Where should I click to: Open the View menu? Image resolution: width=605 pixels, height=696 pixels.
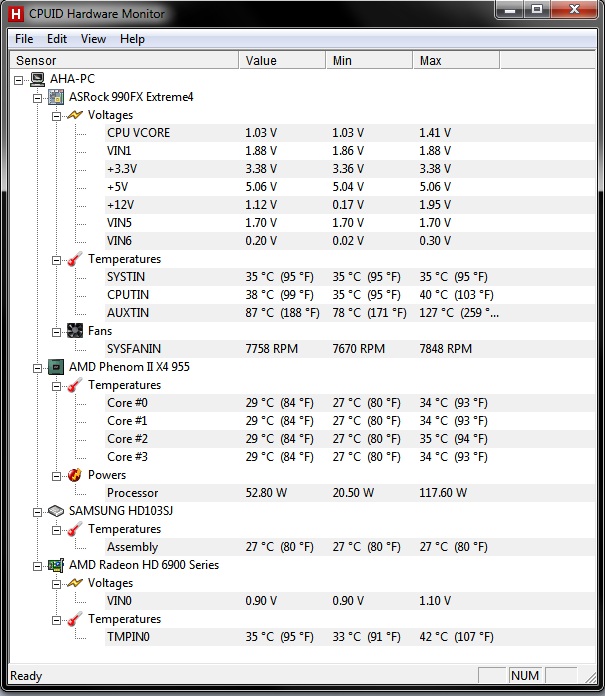[93, 39]
